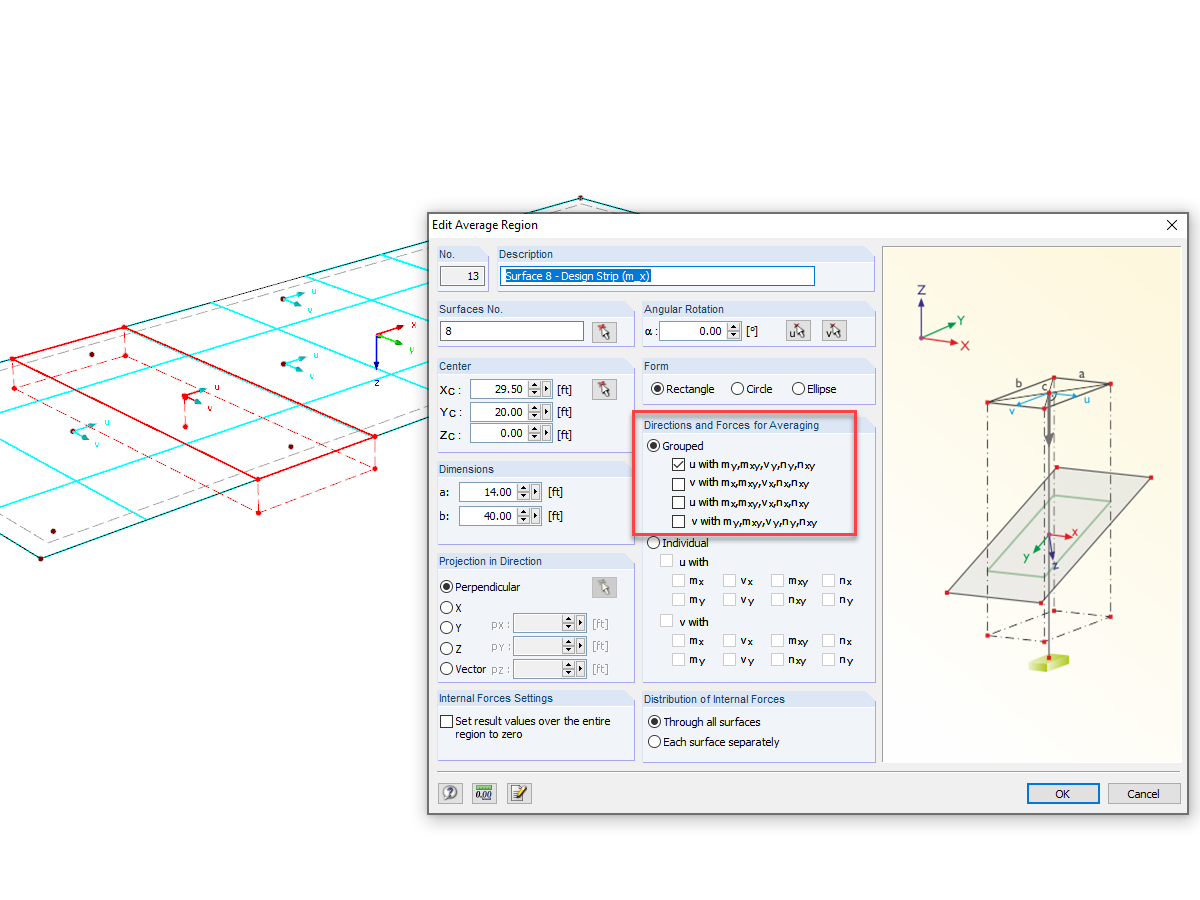Select the Ellipse form option
This screenshot has width=1200, height=900.
[x=798, y=389]
